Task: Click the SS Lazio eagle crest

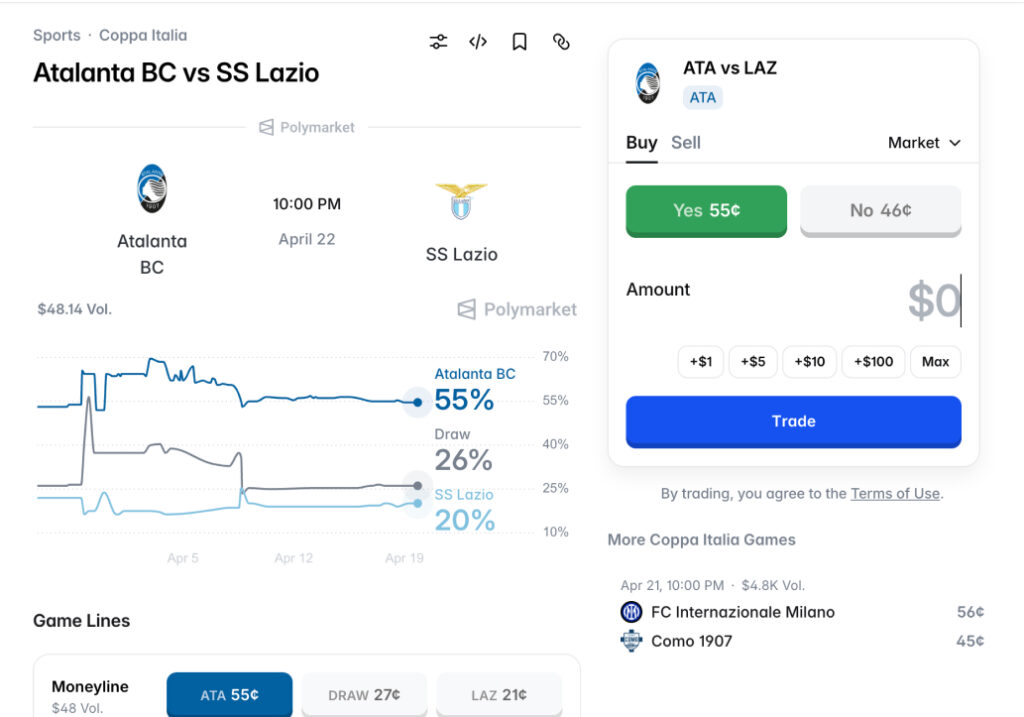Action: 461,201
